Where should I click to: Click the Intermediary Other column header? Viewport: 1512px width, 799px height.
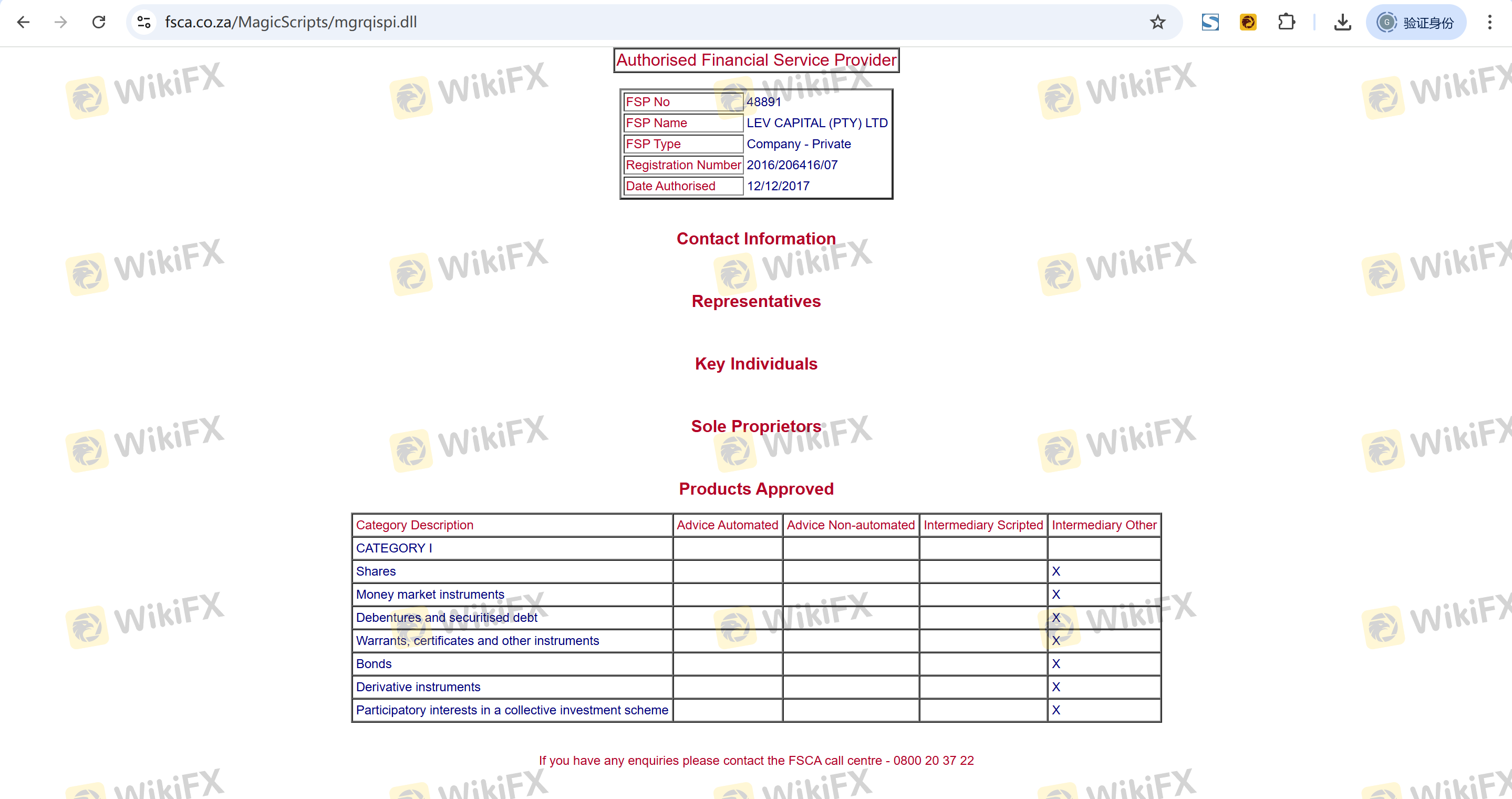(x=1103, y=525)
